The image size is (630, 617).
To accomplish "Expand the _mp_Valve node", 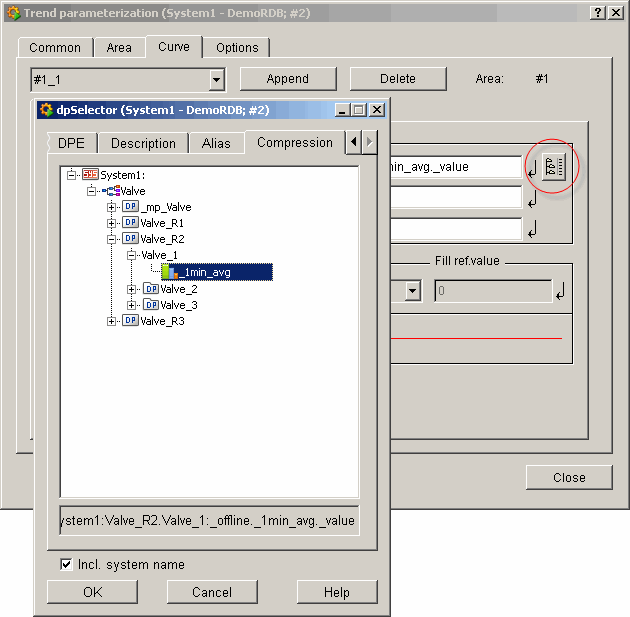I will [x=111, y=207].
